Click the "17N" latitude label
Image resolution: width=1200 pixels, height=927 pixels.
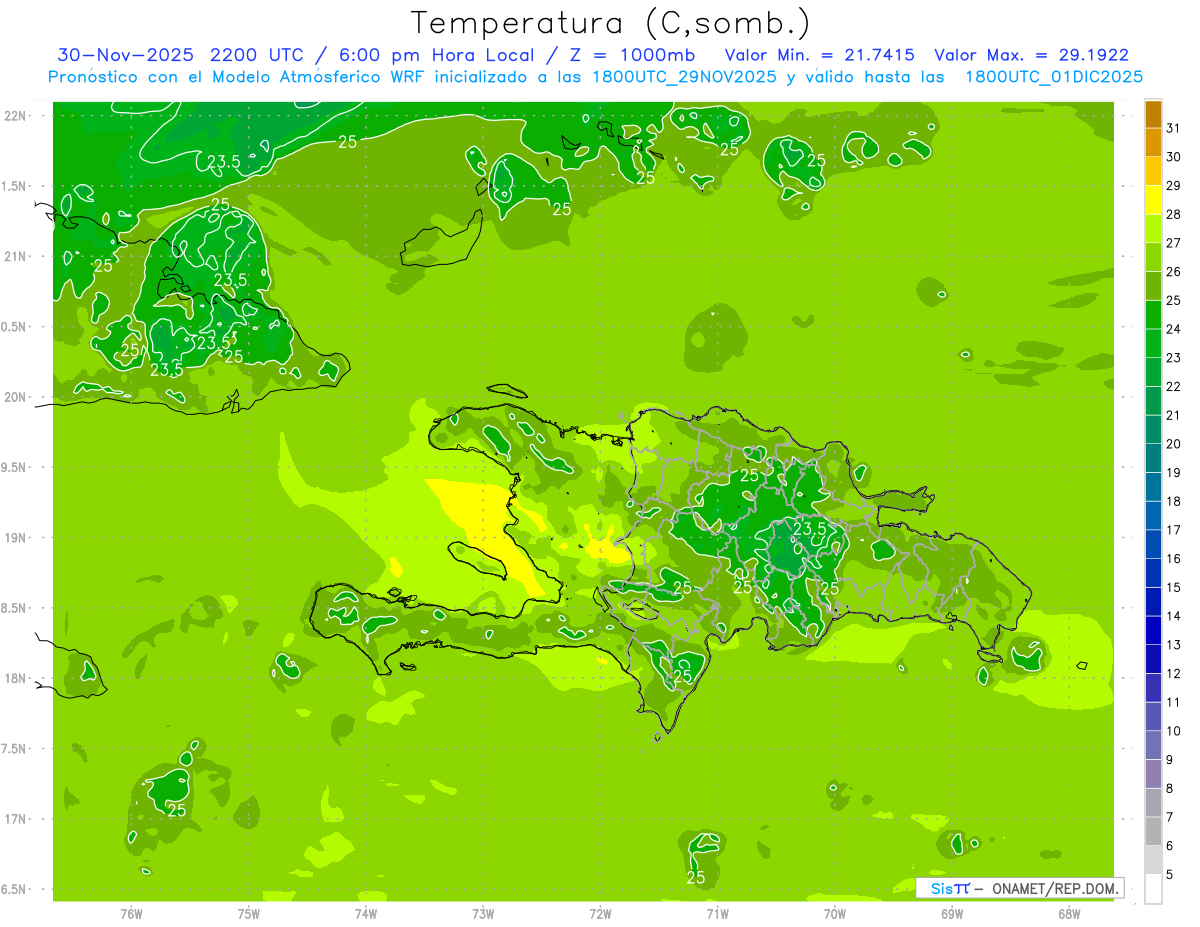click(16, 819)
